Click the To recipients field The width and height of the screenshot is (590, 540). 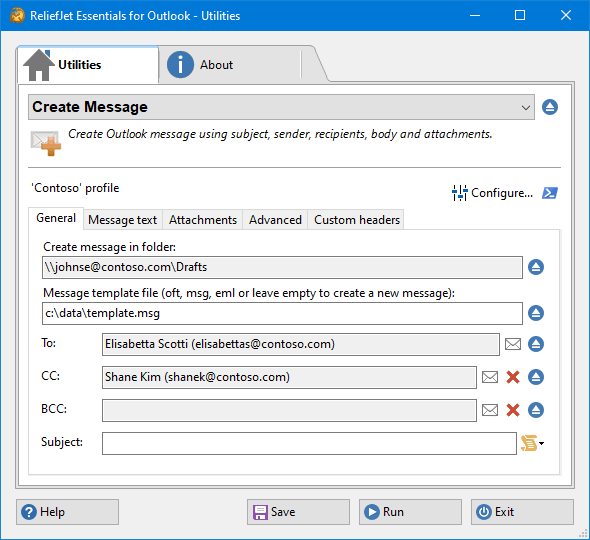pos(301,344)
